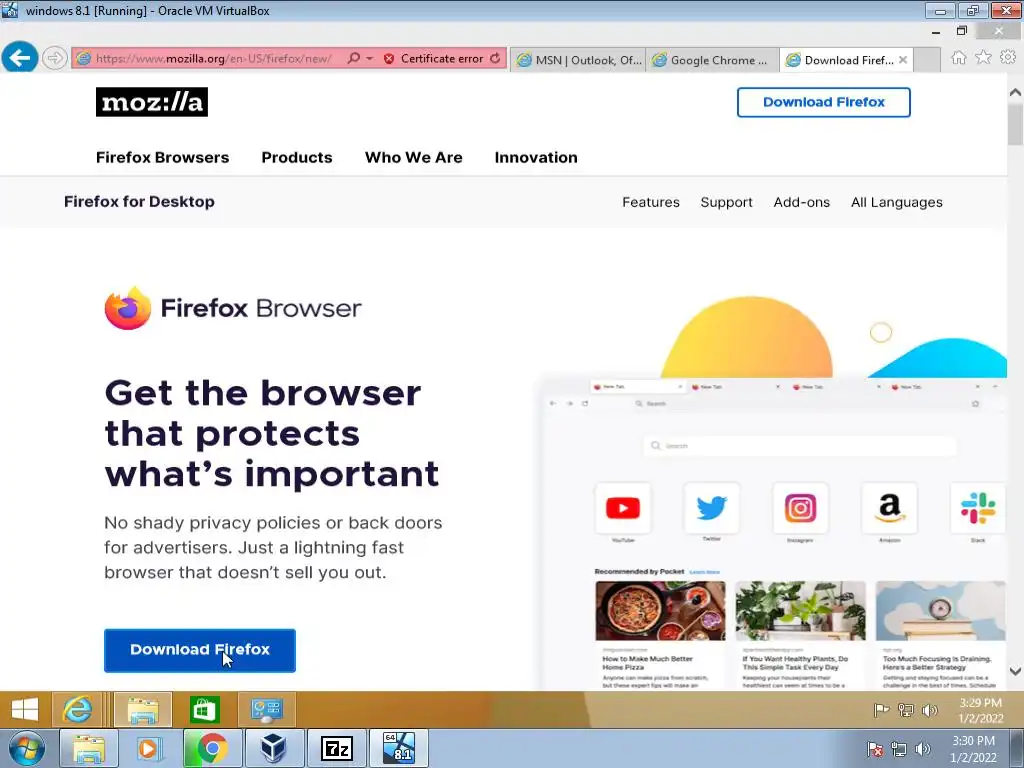The image size is (1024, 768).
Task: Open Google Chrome on host taskbar
Action: coord(212,748)
